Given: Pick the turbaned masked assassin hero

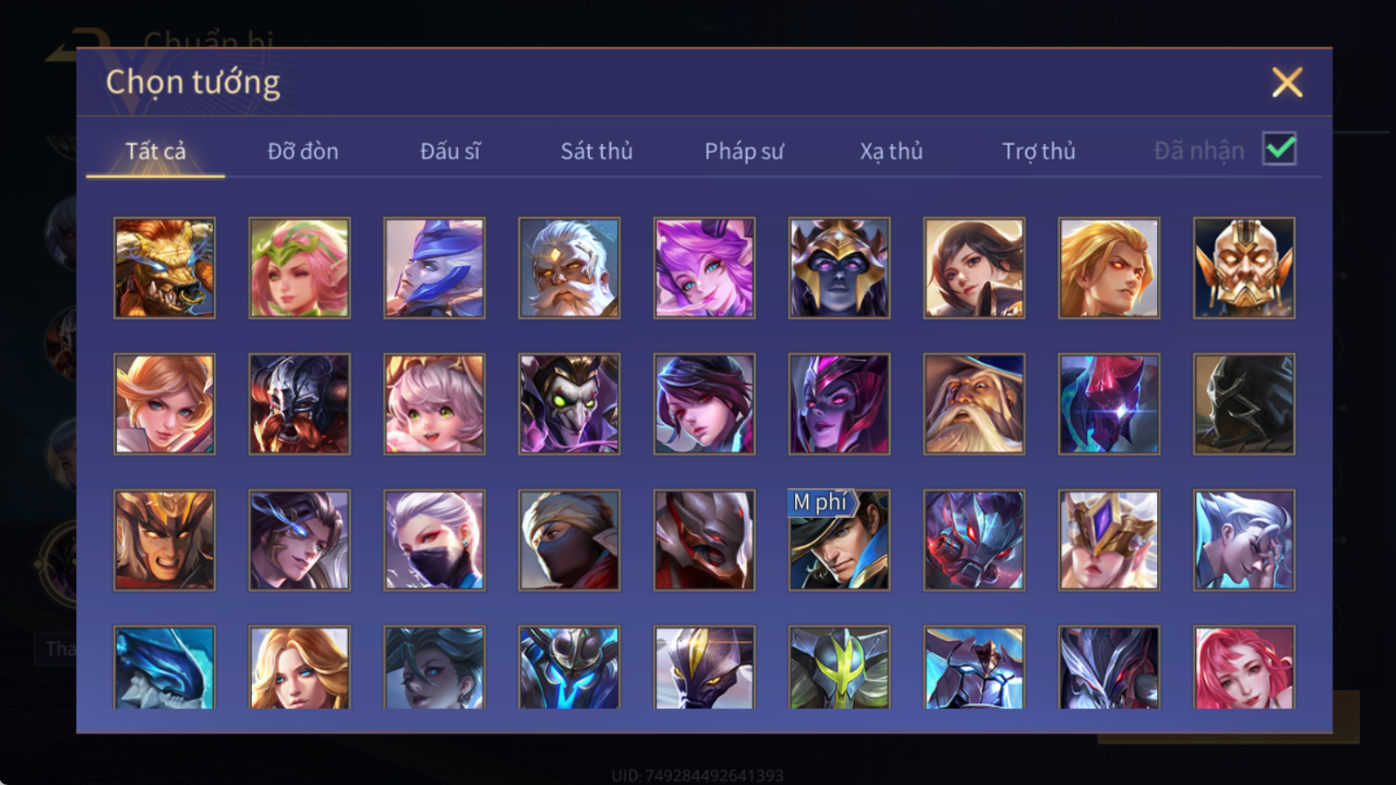Looking at the screenshot, I should (x=569, y=540).
